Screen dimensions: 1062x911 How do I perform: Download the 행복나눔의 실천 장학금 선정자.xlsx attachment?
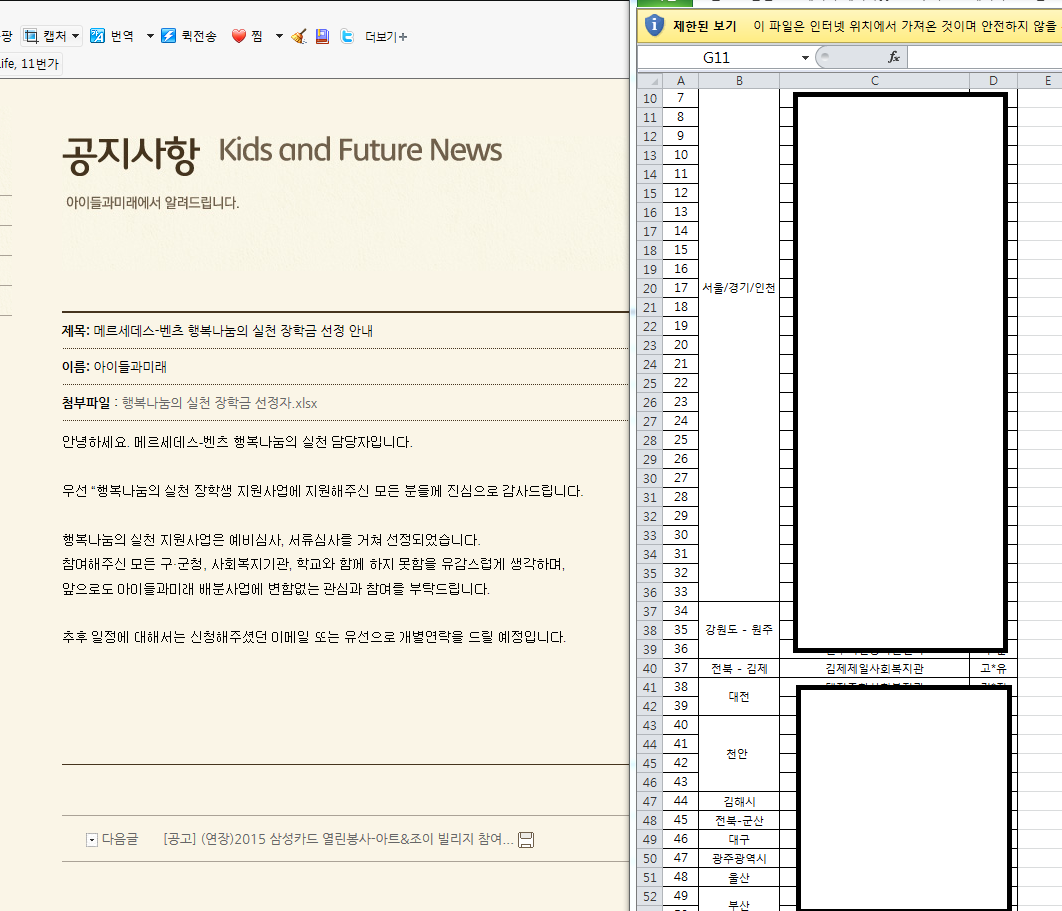(x=219, y=403)
